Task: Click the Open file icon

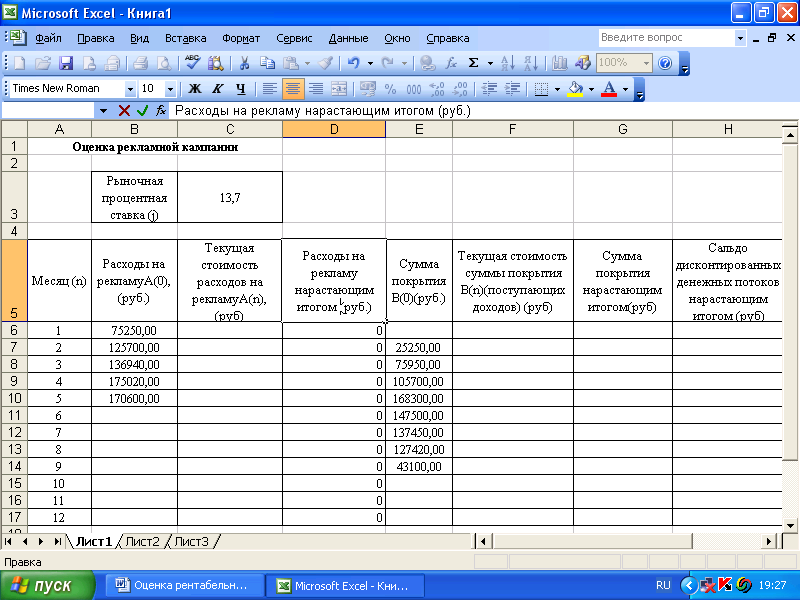Action: (x=43, y=63)
